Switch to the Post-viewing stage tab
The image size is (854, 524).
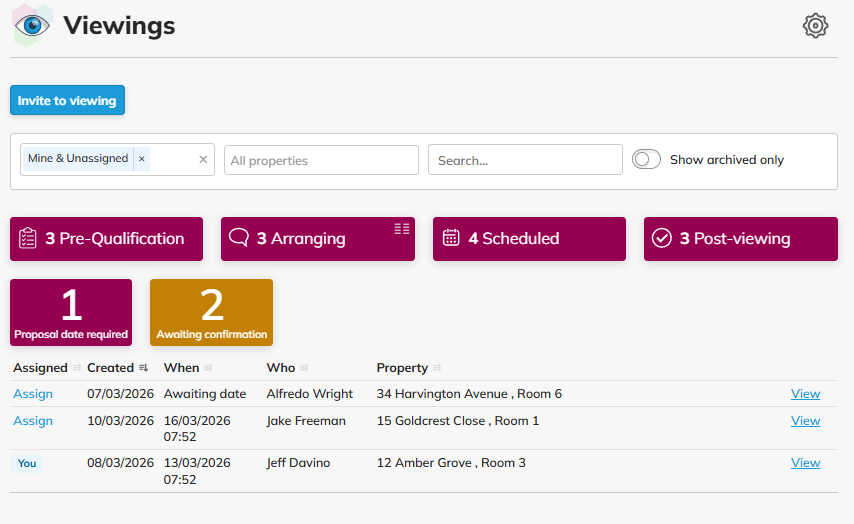[740, 239]
